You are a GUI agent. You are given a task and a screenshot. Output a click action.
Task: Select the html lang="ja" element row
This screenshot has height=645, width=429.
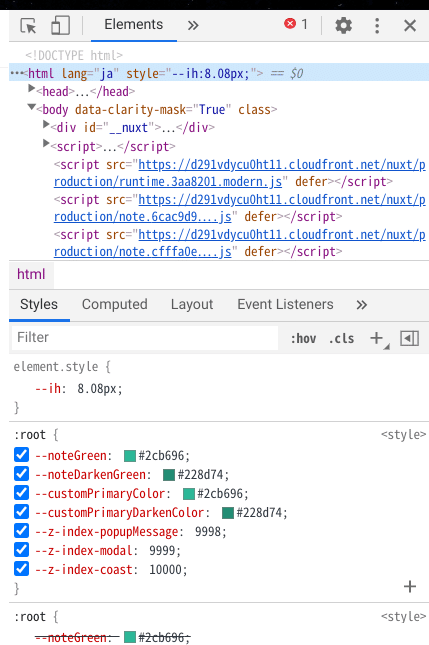(219, 73)
